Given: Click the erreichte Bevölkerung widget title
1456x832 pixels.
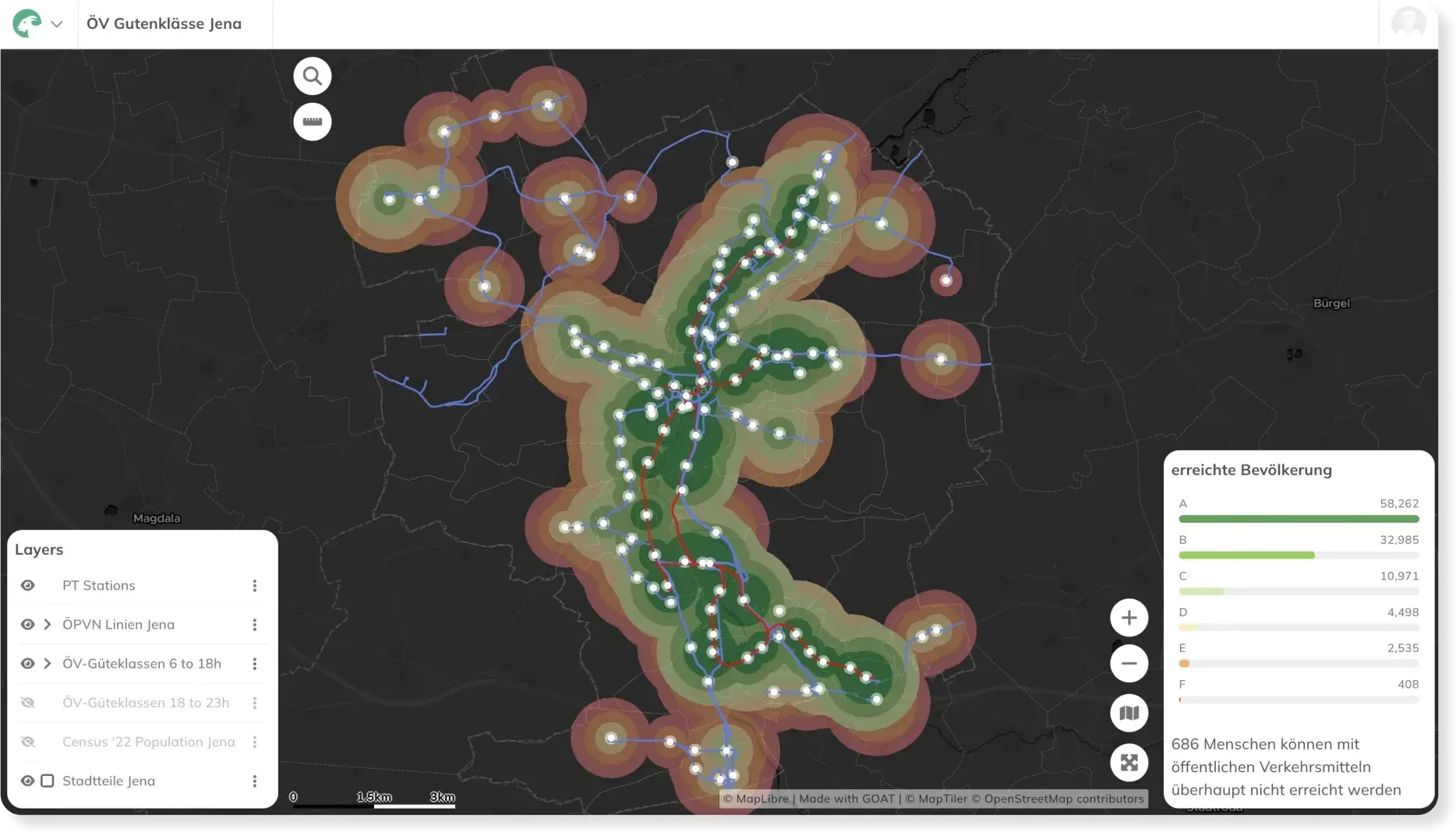Looking at the screenshot, I should tap(1252, 470).
